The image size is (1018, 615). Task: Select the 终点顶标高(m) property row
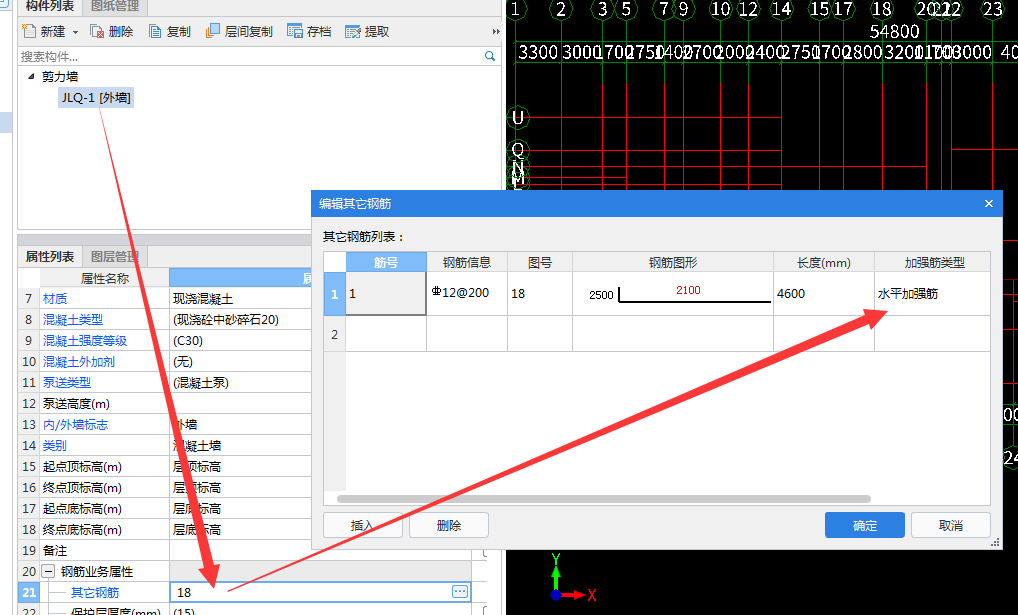pyautogui.click(x=166, y=488)
